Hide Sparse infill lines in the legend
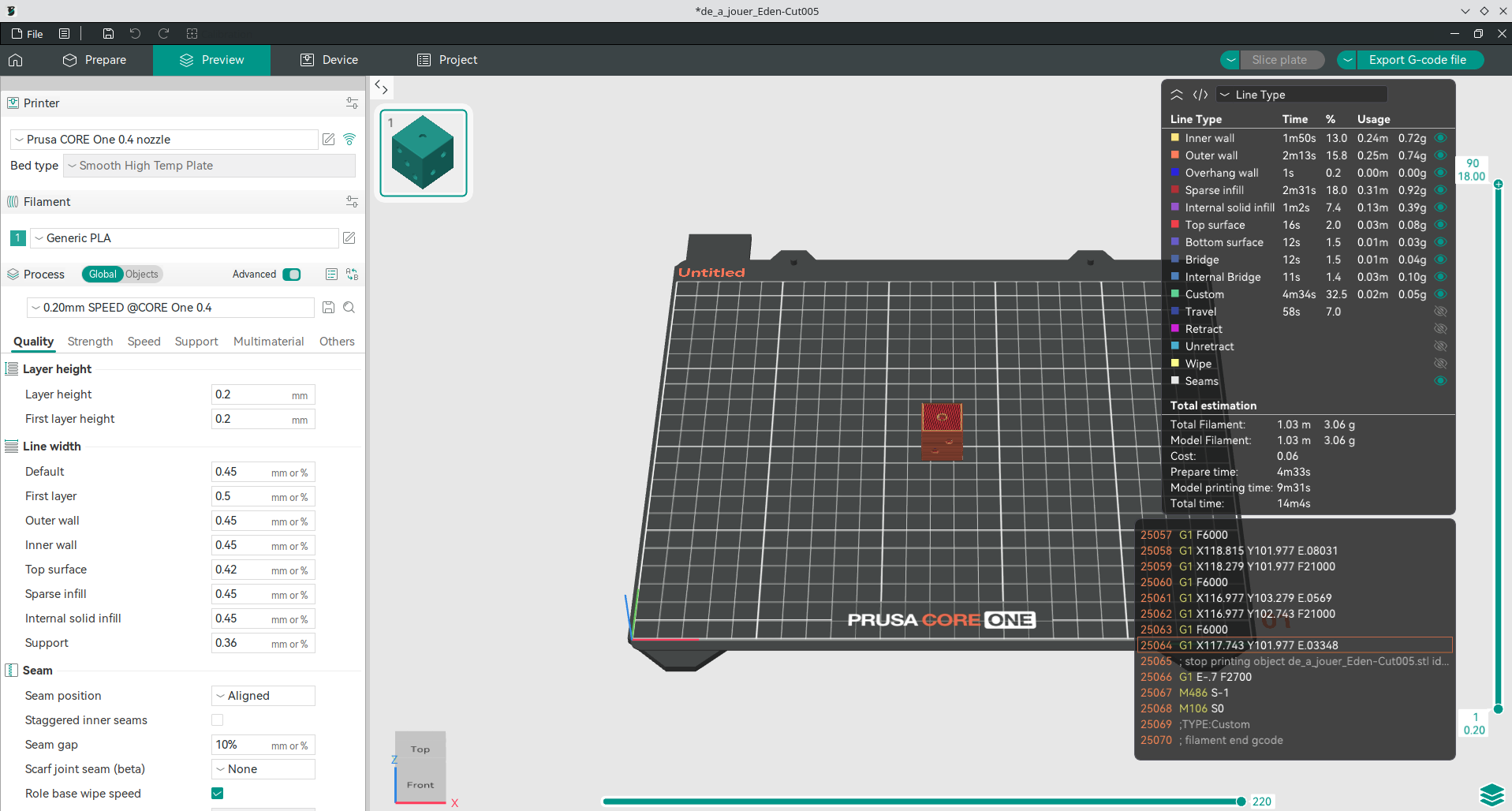The height and width of the screenshot is (811, 1512). [x=1440, y=190]
